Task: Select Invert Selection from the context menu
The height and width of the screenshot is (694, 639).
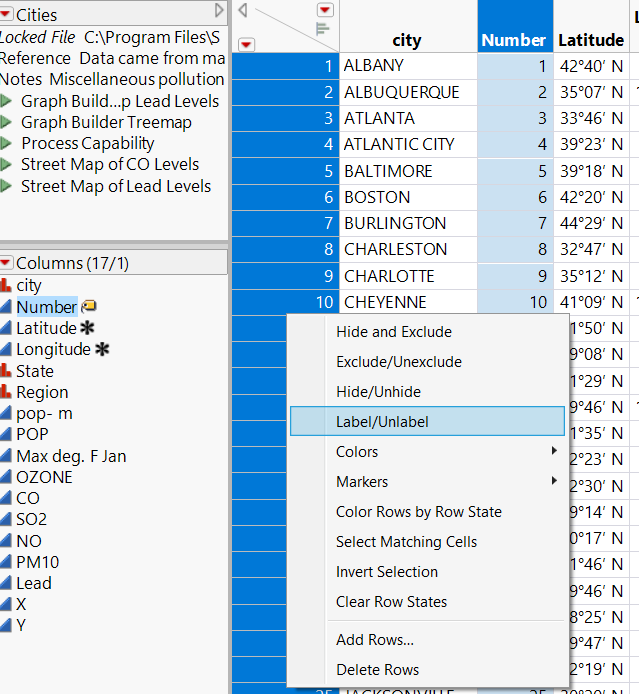Action: point(386,572)
